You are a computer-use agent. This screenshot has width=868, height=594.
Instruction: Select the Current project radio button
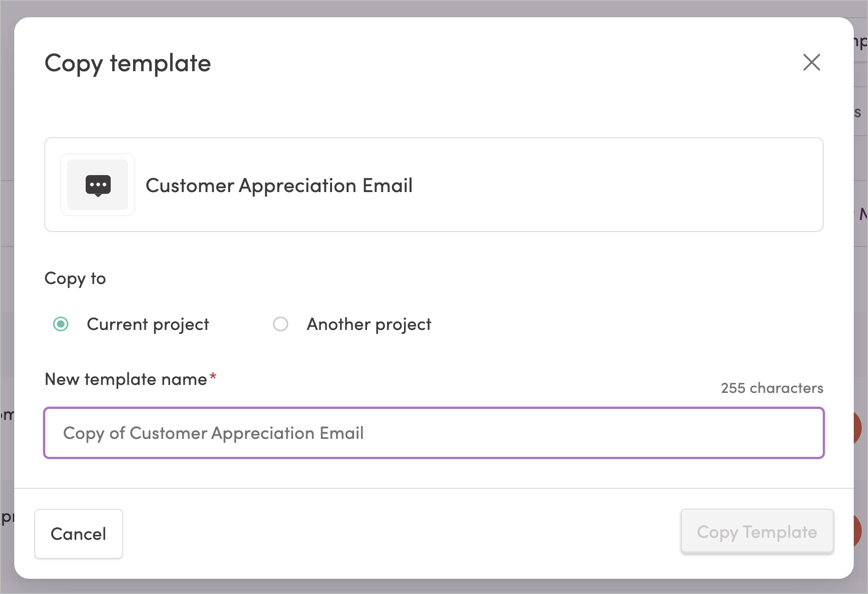point(61,324)
